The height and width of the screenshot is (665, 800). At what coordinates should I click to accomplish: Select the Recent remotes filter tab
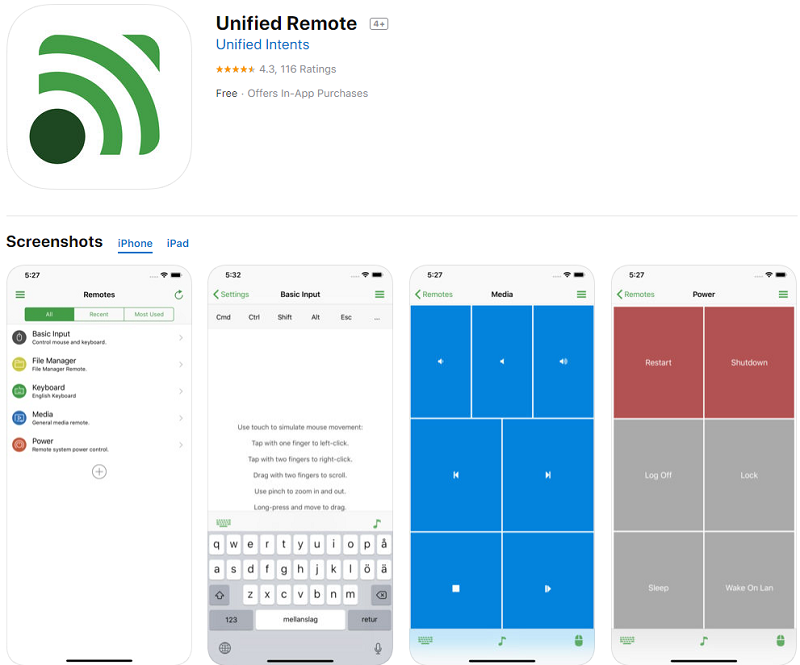pos(99,314)
